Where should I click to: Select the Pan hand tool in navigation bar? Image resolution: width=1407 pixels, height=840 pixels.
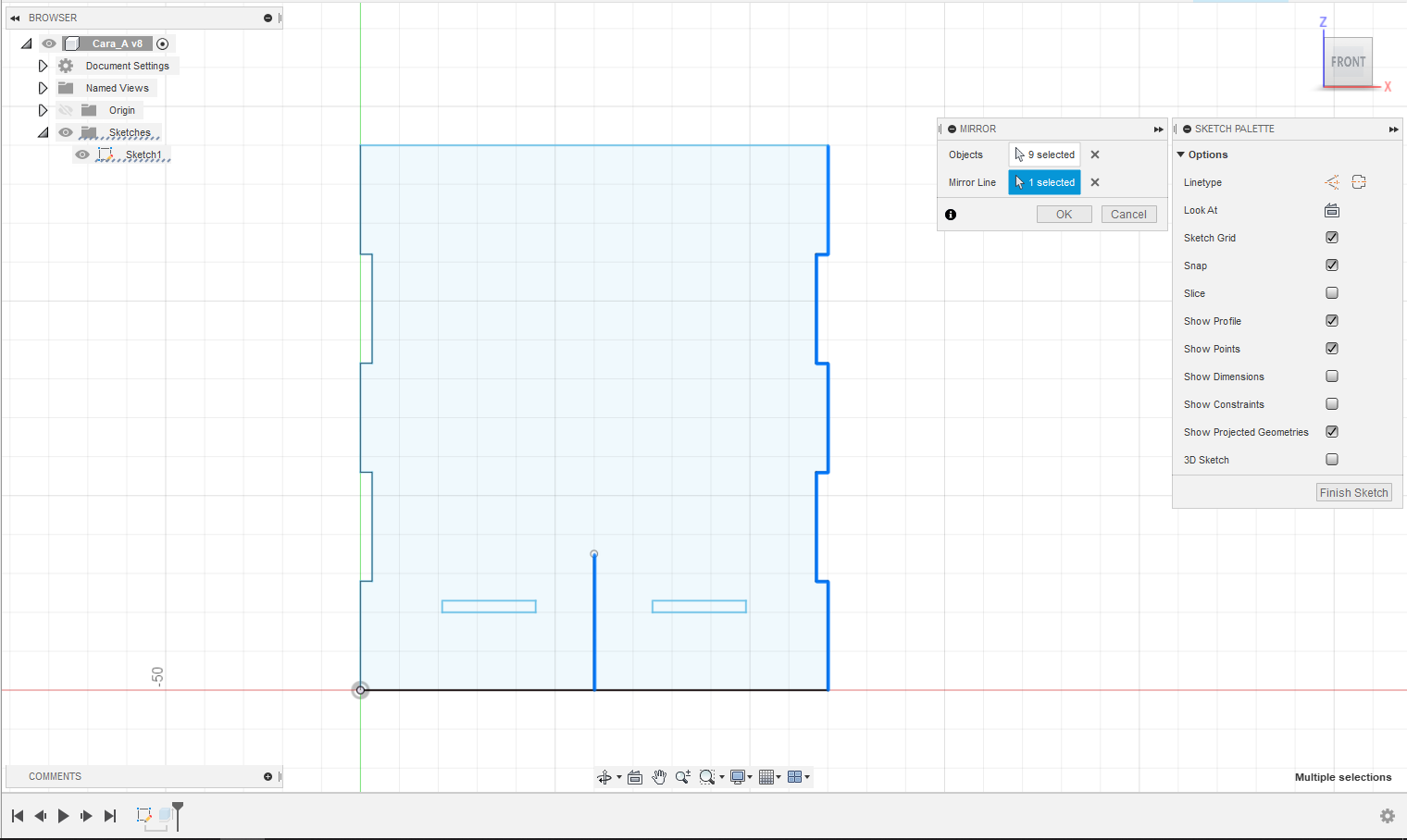tap(659, 777)
